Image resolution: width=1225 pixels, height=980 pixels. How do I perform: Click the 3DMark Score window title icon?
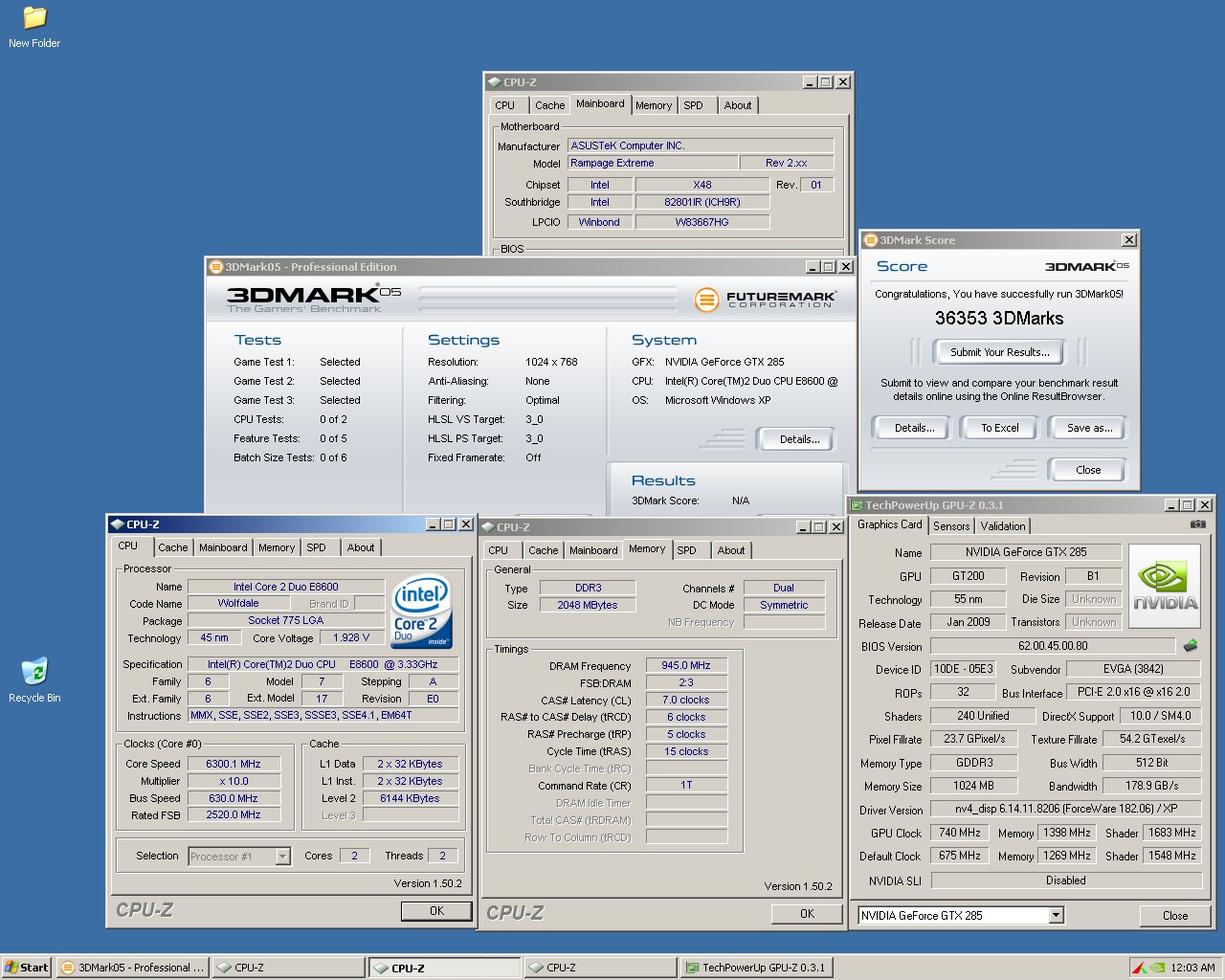point(870,240)
